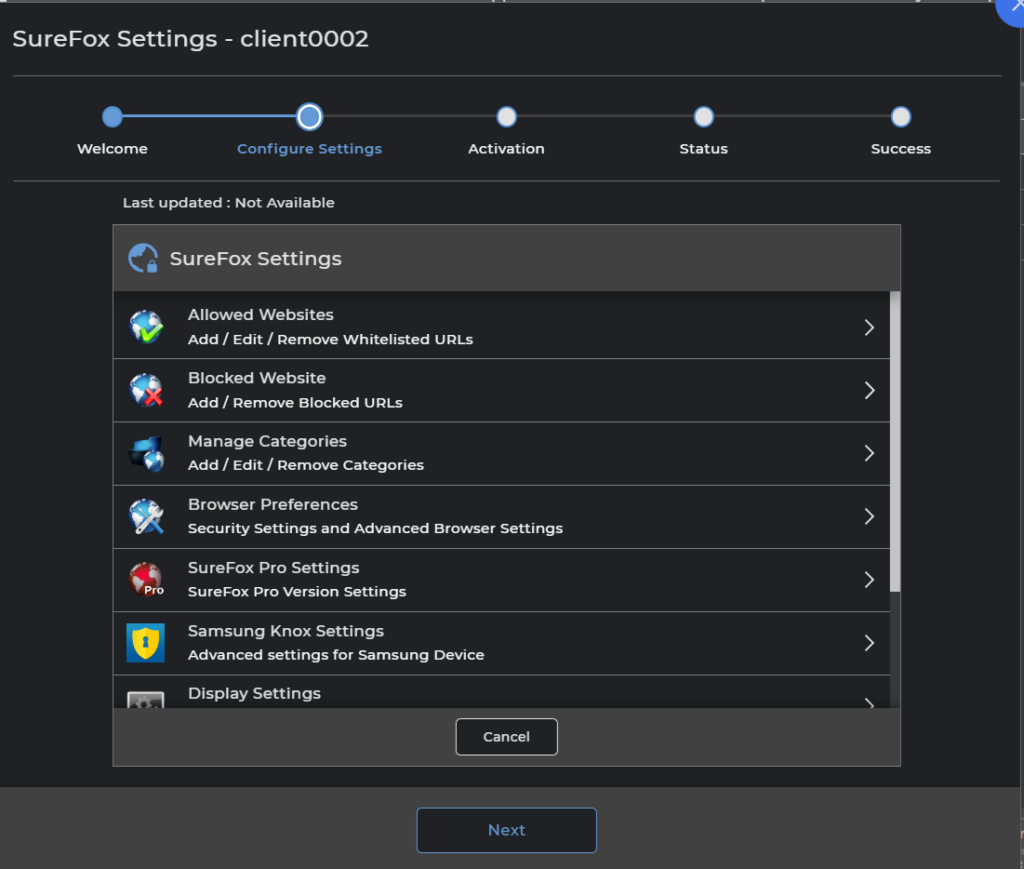The width and height of the screenshot is (1024, 869).
Task: Click the Next button
Action: tap(506, 830)
